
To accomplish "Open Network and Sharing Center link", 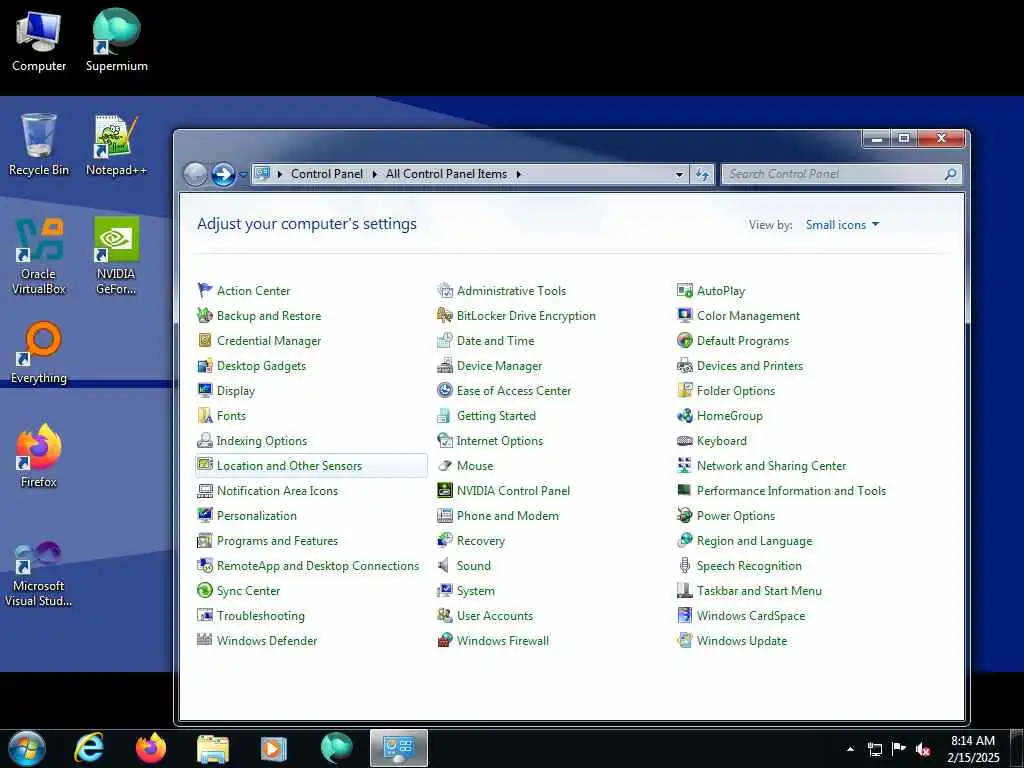I will click(771, 466).
